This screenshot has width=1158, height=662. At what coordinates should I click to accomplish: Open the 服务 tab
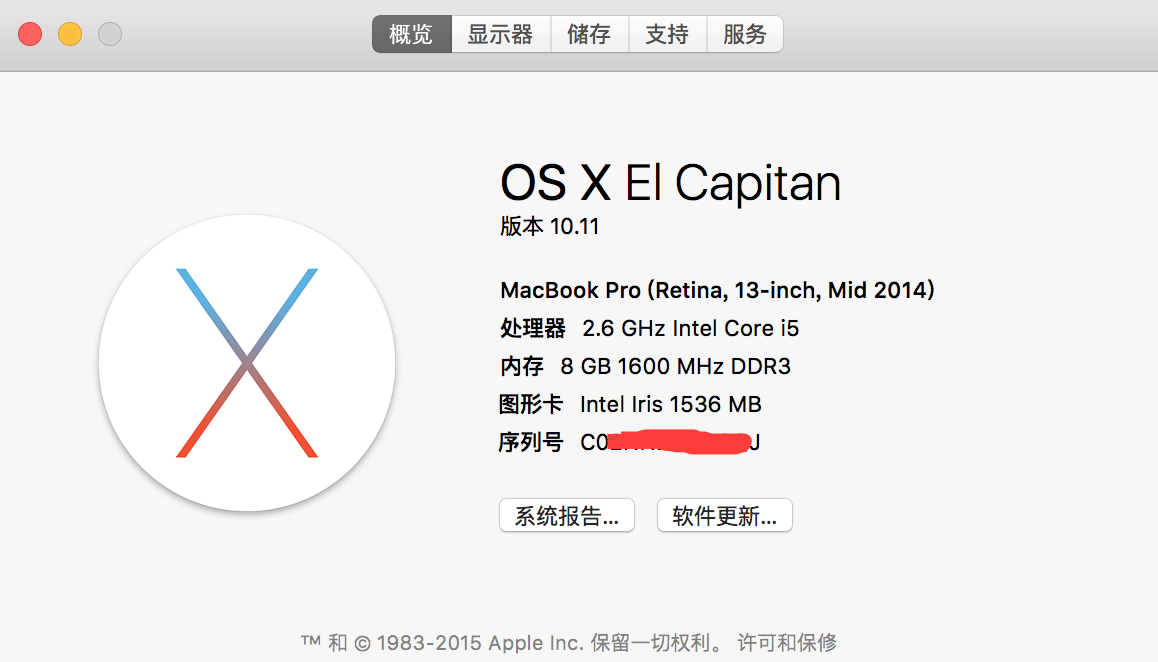[745, 34]
